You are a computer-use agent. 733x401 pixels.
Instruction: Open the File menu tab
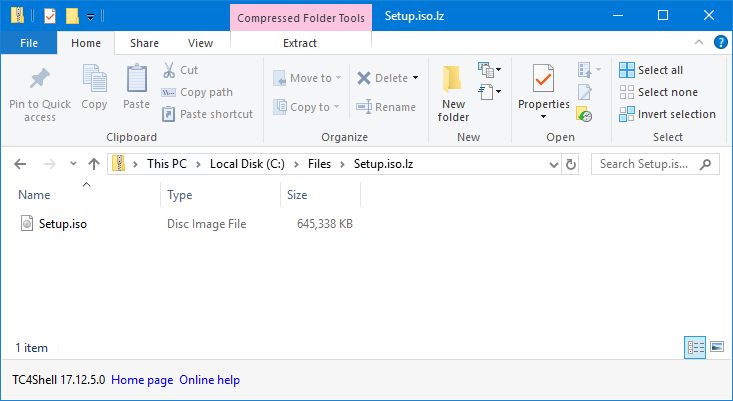(x=29, y=43)
